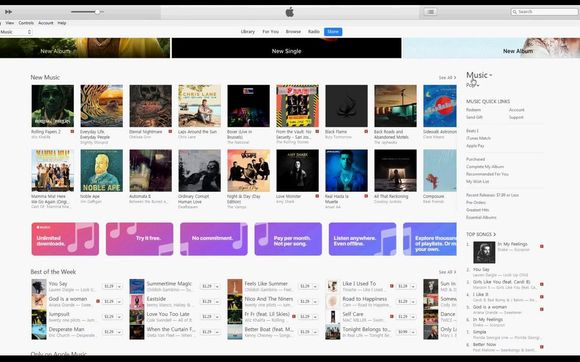Expand the TOP SONGS chevron heading
The height and width of the screenshot is (362, 580).
point(481,234)
